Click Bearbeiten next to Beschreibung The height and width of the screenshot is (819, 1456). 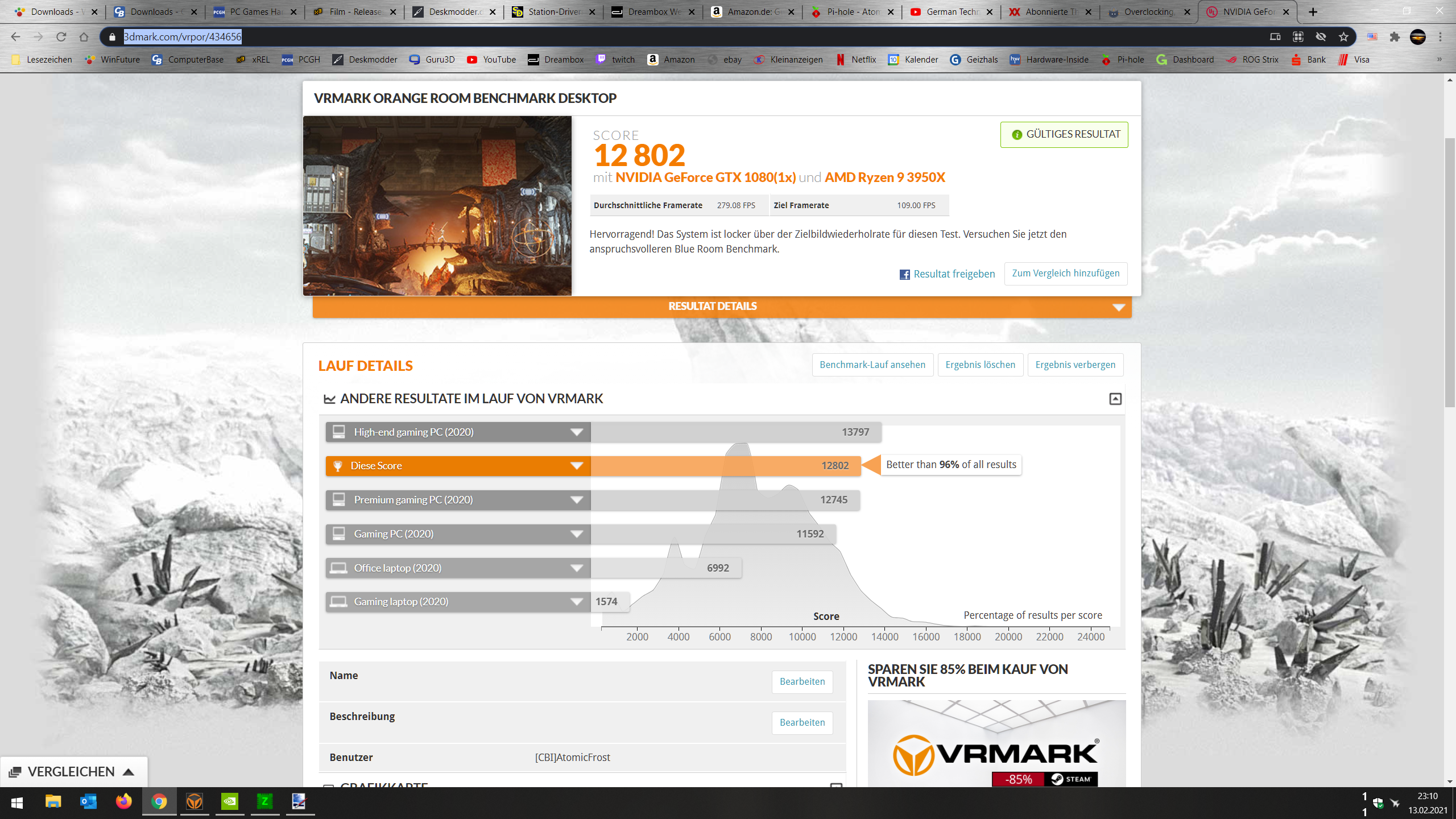pos(802,723)
